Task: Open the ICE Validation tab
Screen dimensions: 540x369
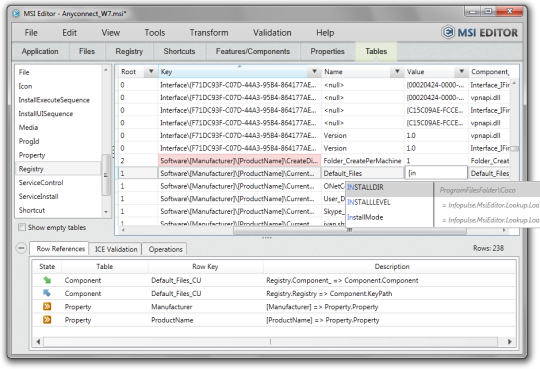Action: [x=116, y=249]
